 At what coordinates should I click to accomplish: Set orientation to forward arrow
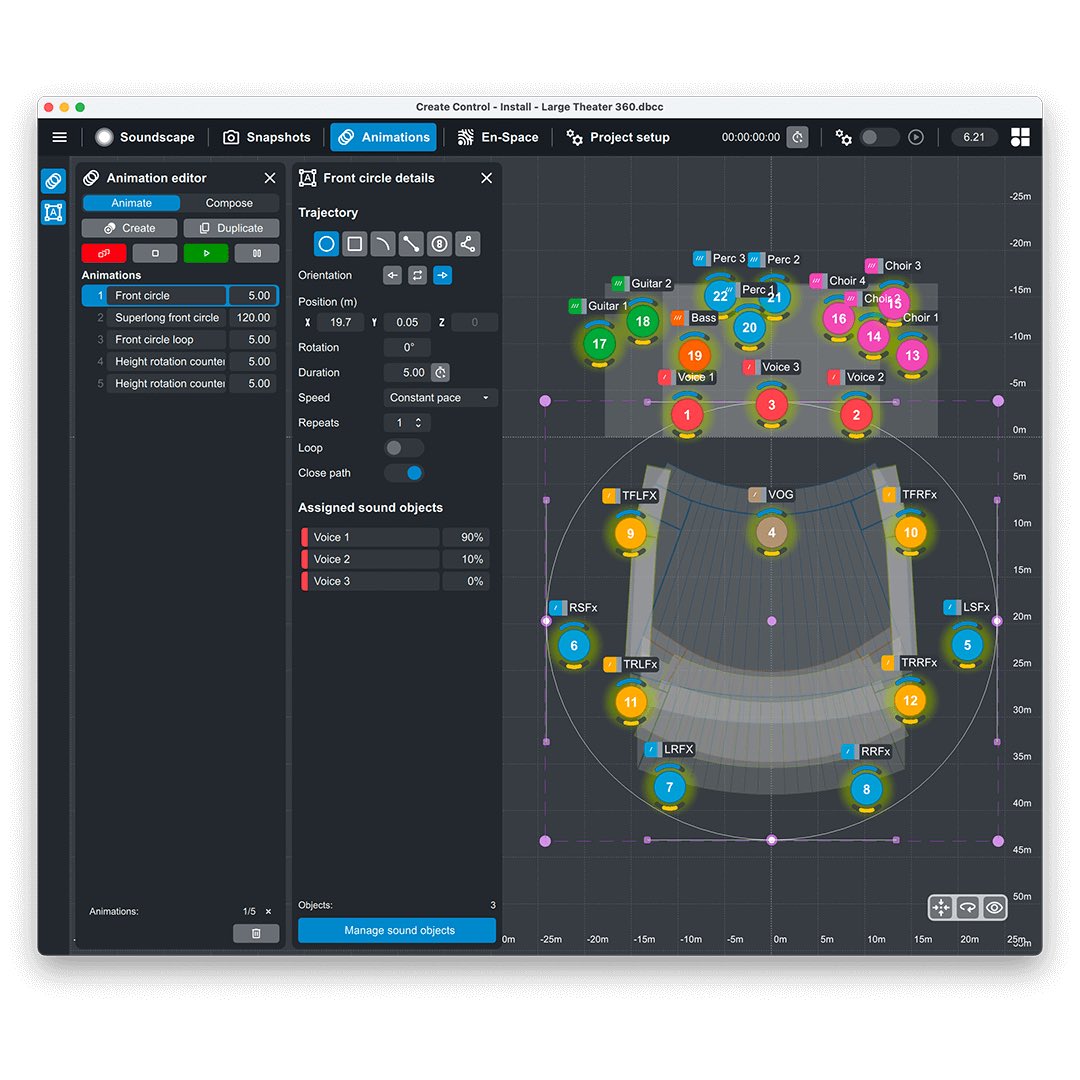pyautogui.click(x=442, y=276)
